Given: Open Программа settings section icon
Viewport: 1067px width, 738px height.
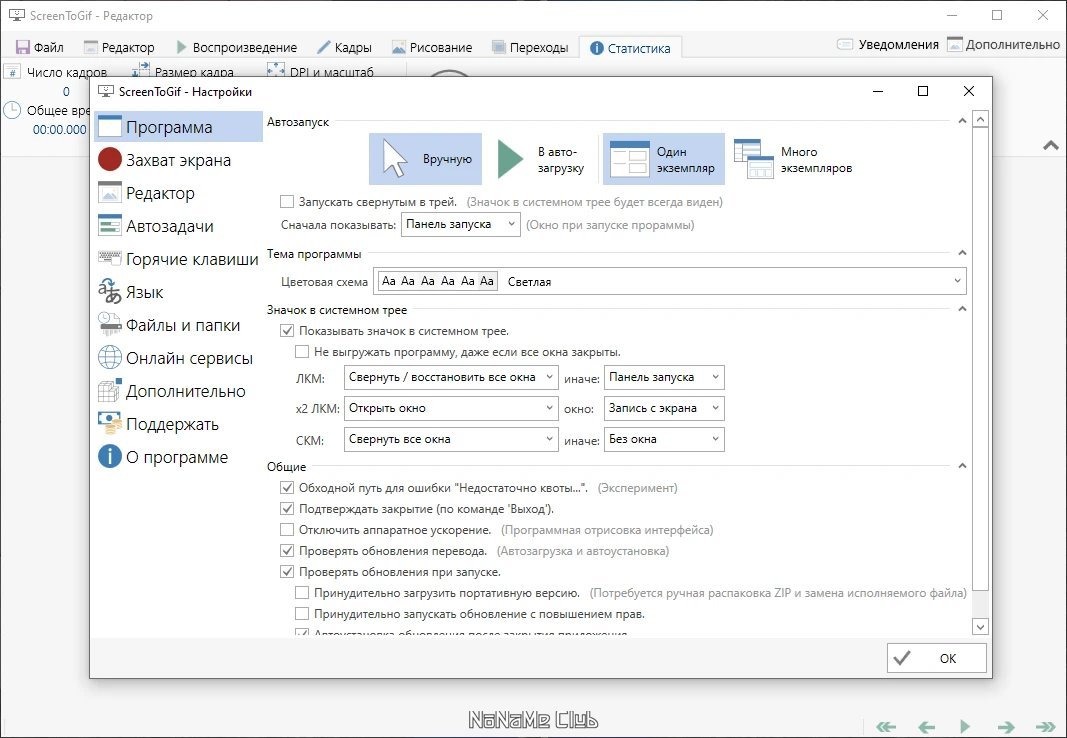Looking at the screenshot, I should 110,127.
